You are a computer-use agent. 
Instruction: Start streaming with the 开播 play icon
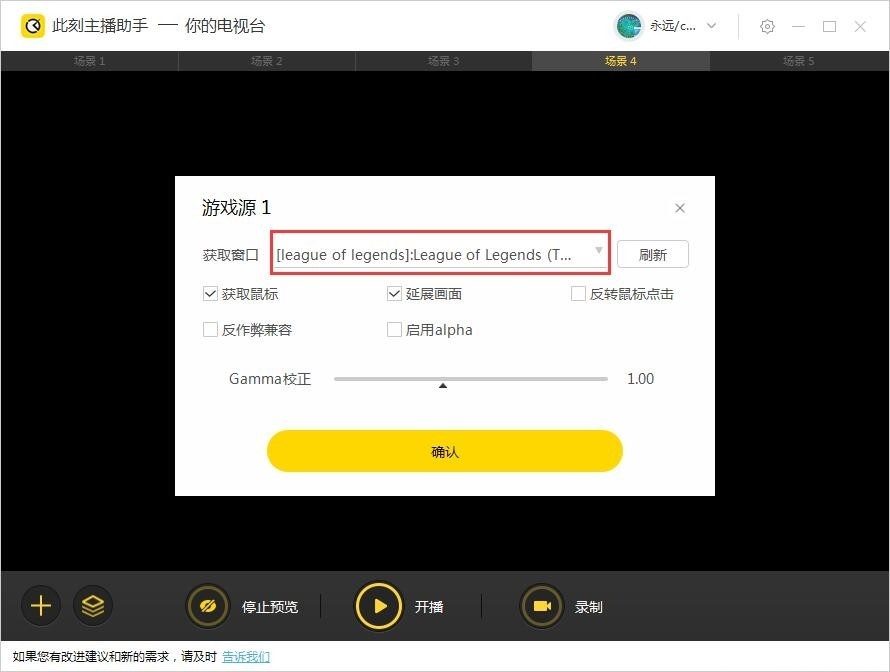point(379,605)
